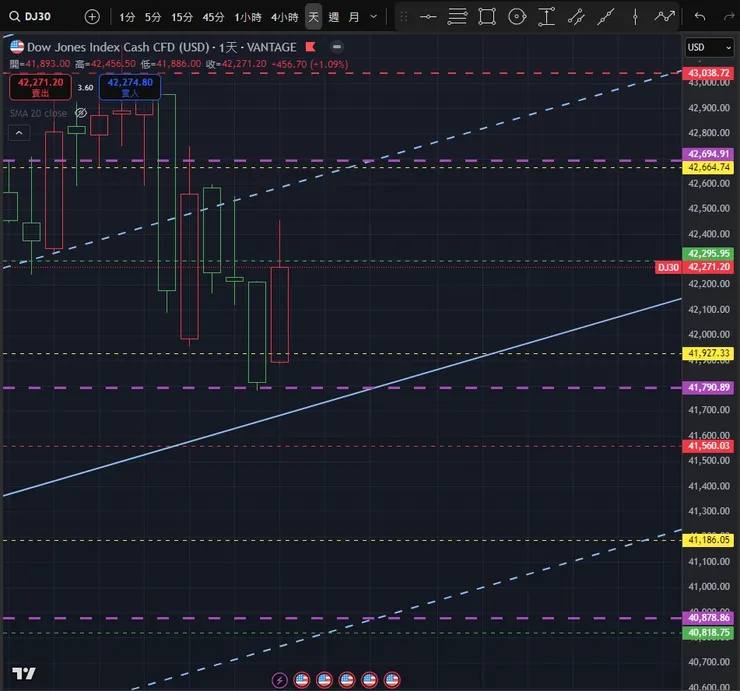Select the Fibonacci retracement tool
The width and height of the screenshot is (740, 691).
[x=457, y=17]
